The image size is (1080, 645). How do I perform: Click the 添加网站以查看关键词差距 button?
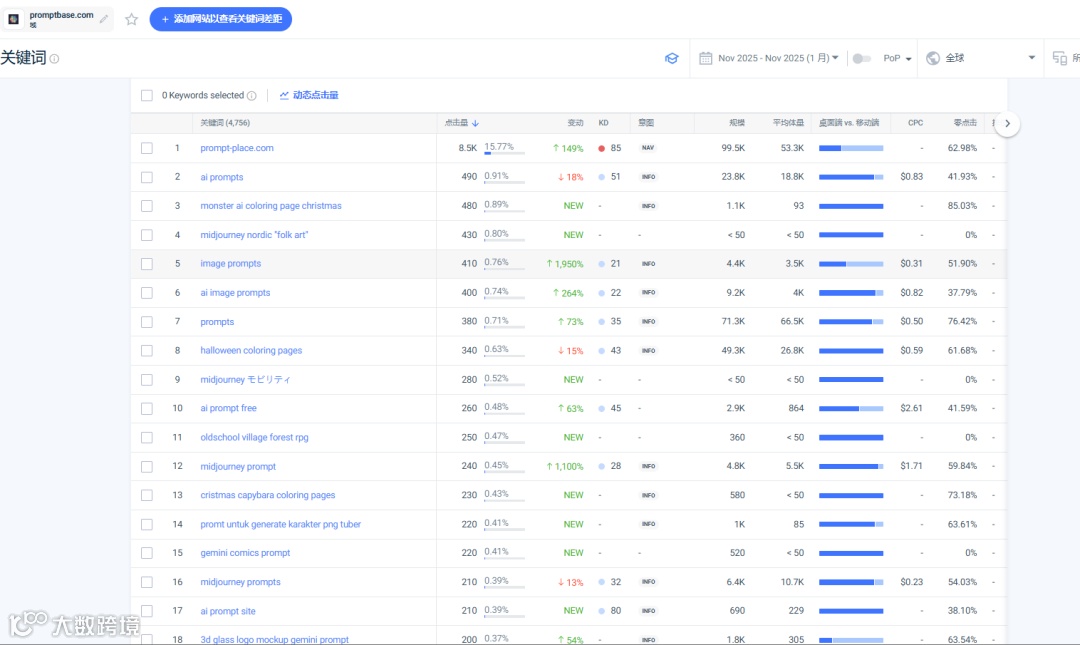pos(220,19)
